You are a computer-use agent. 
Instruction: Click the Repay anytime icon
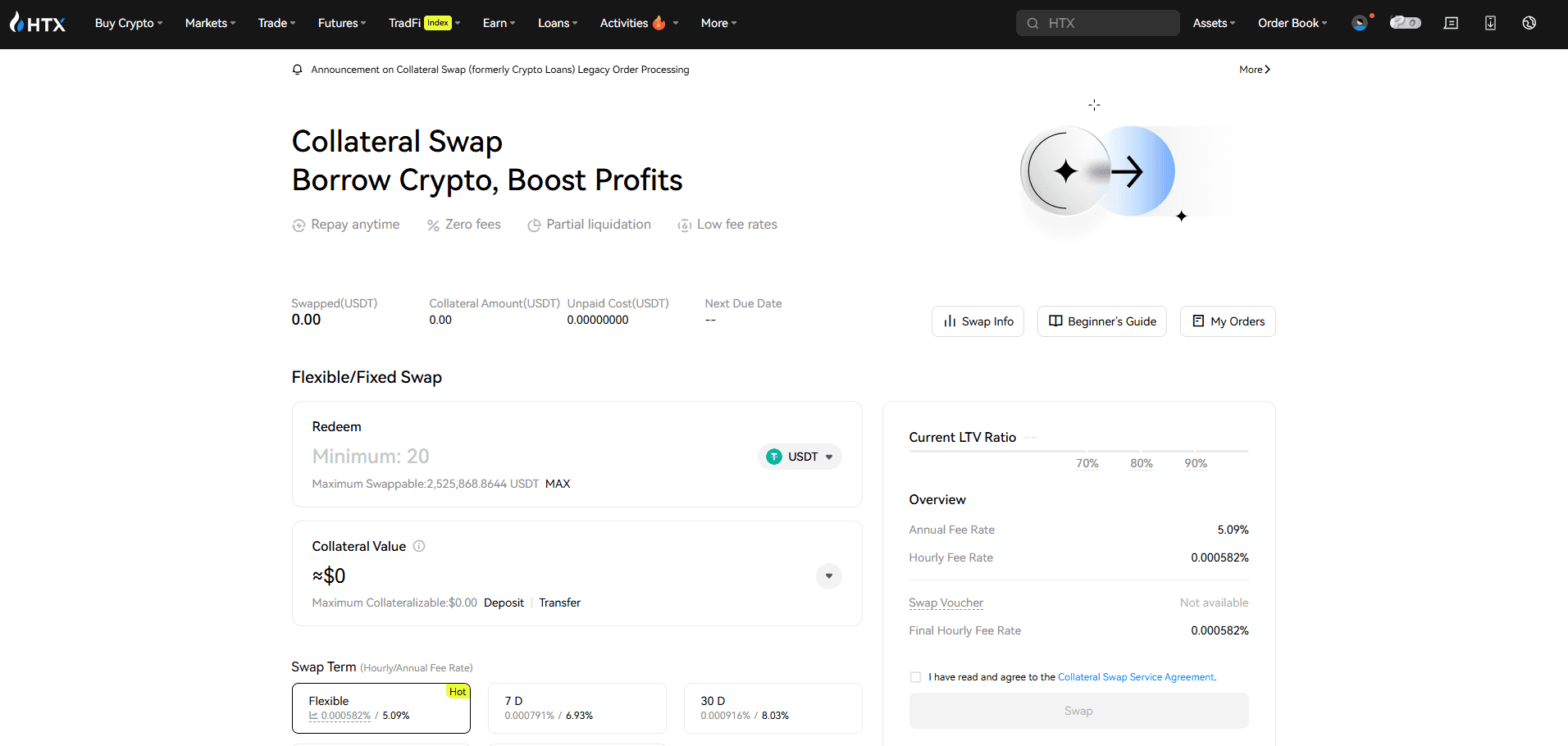(299, 225)
